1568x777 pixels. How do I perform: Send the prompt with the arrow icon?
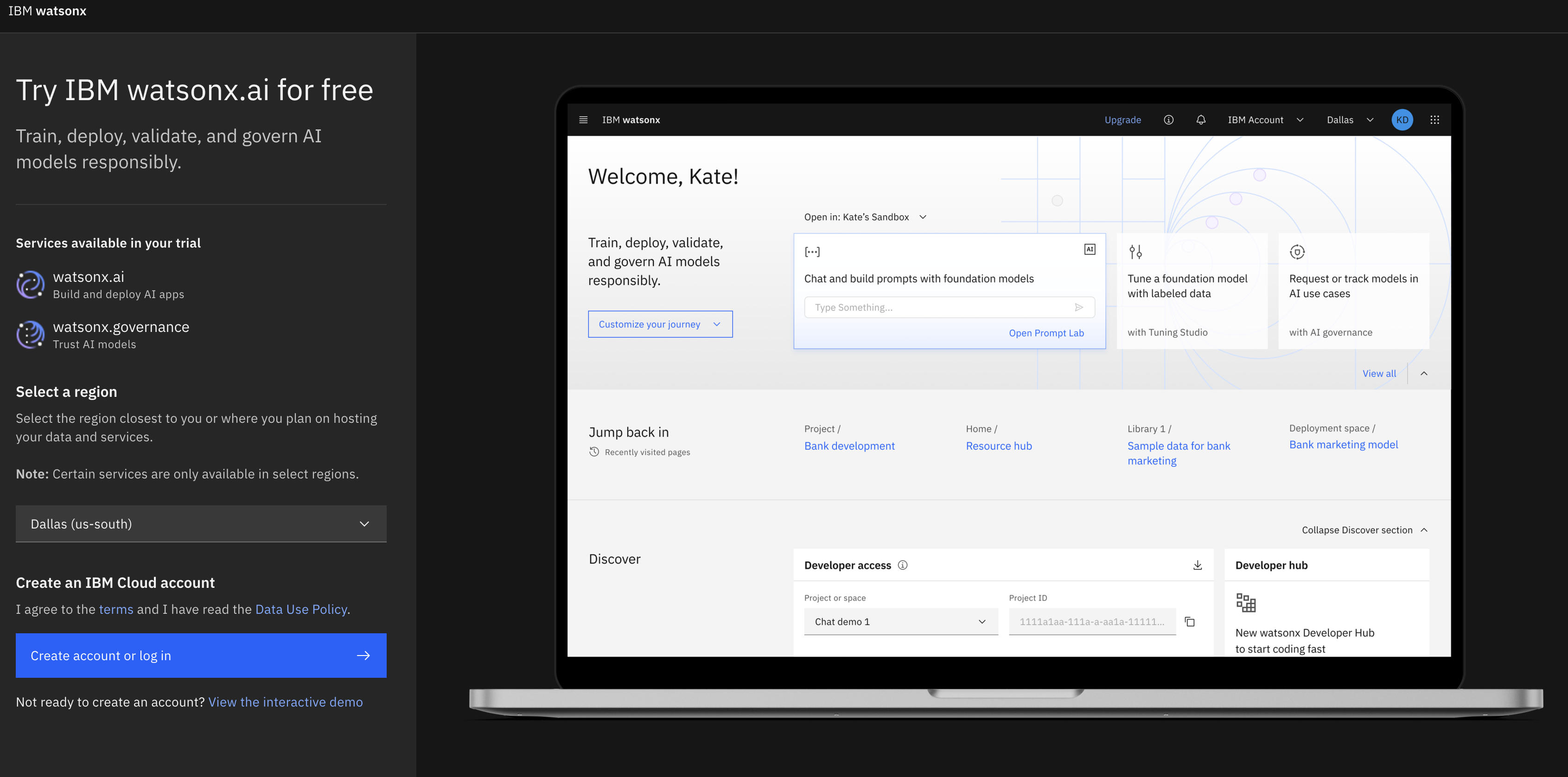(x=1078, y=307)
